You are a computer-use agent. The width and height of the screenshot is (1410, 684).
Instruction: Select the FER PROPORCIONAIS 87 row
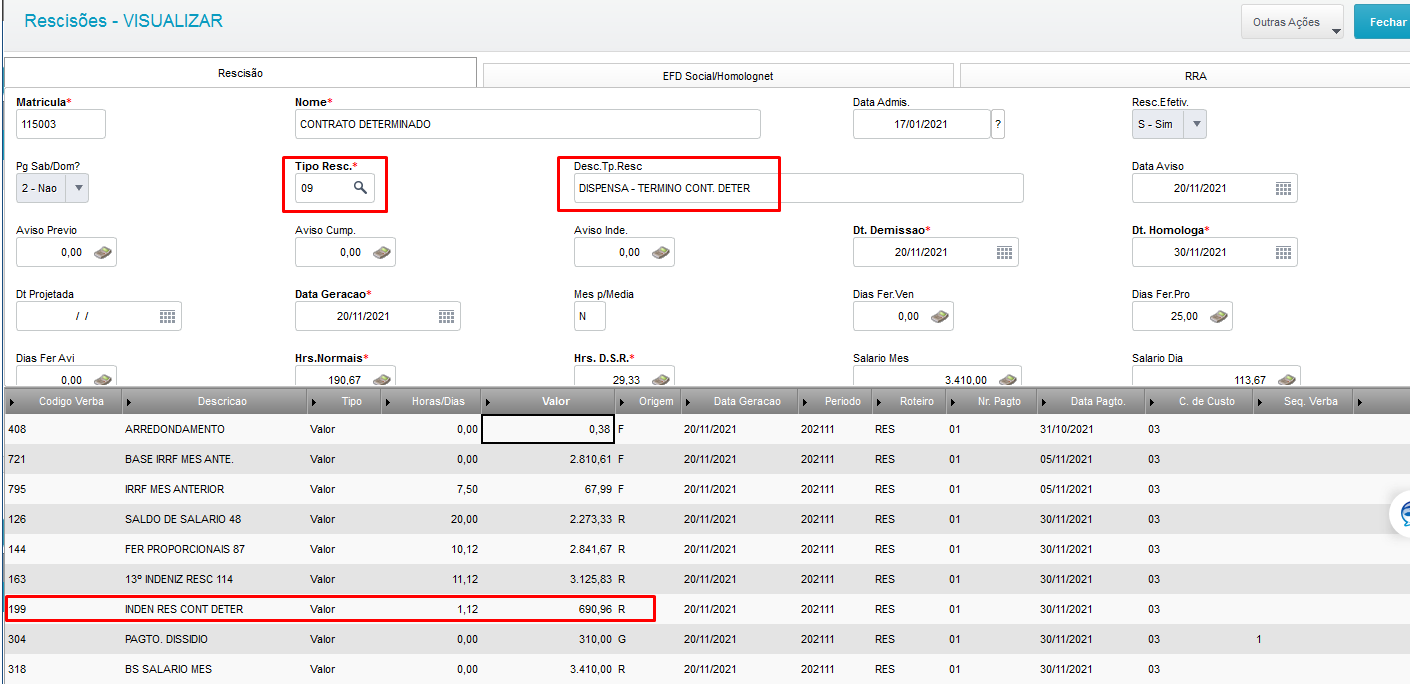(705, 549)
